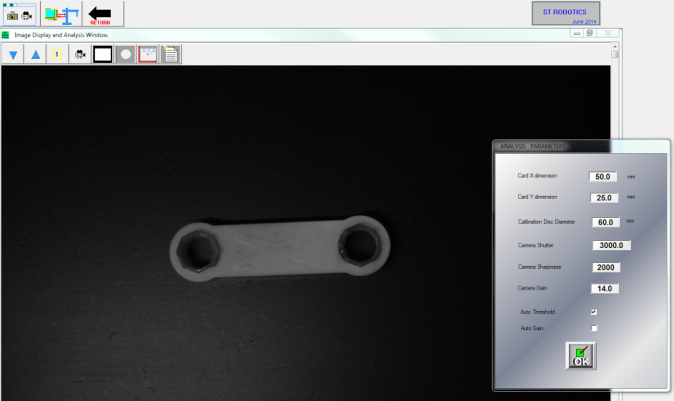Restore the Image Display and Analysis Window
The height and width of the screenshot is (401, 674).
point(590,33)
